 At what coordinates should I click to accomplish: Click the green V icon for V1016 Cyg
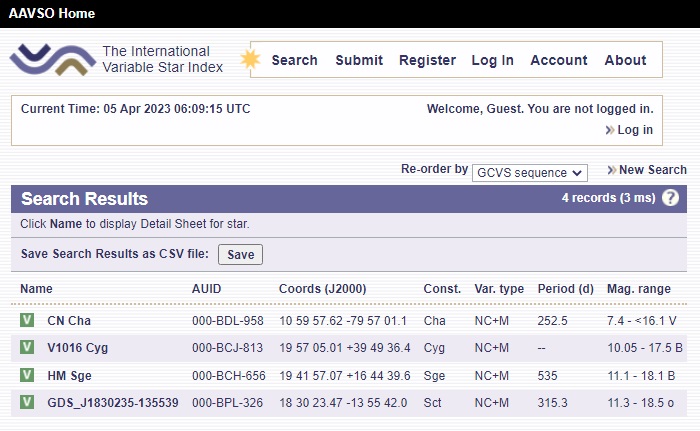pyautogui.click(x=27, y=347)
